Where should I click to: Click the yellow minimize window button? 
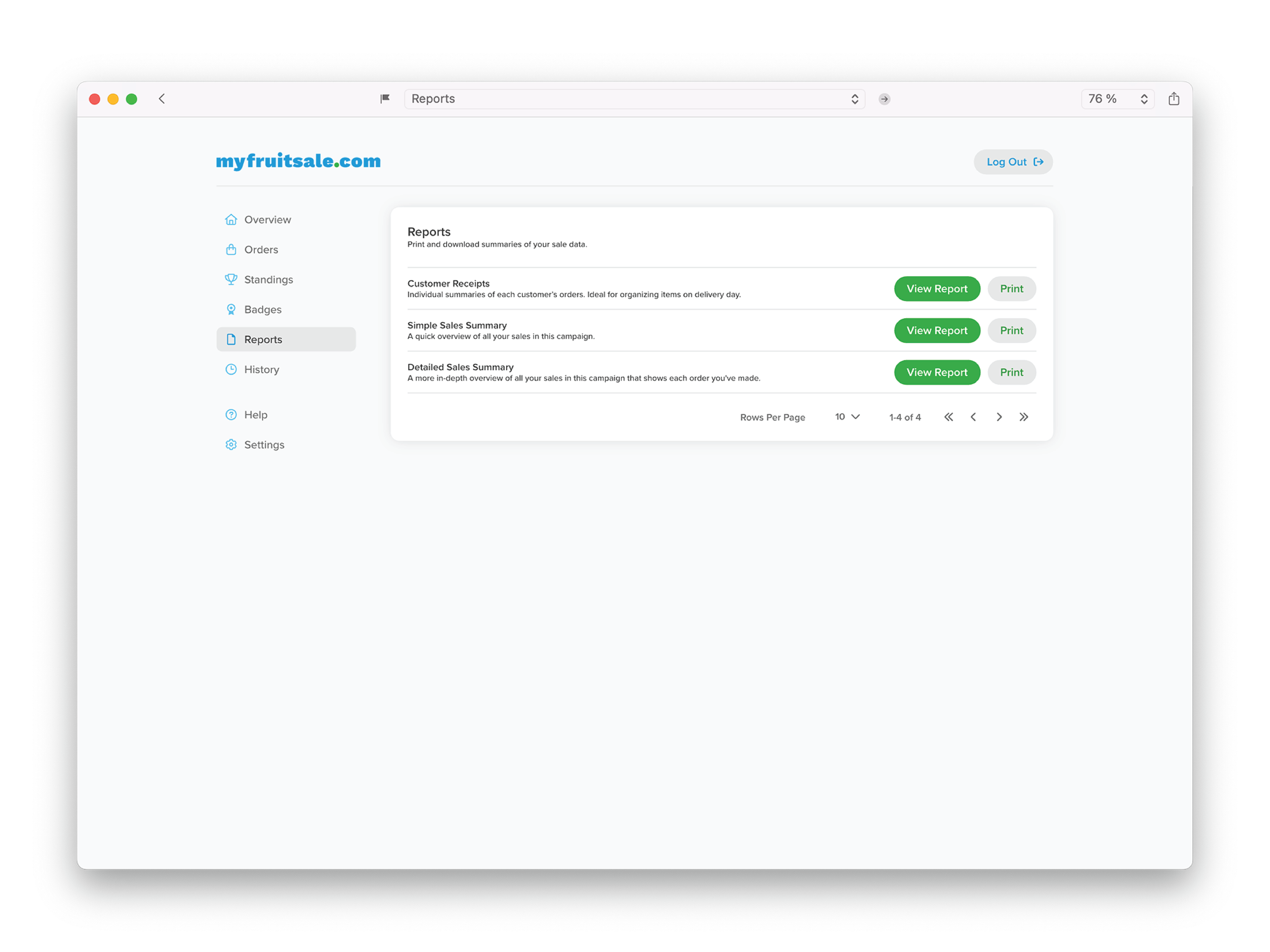(113, 99)
